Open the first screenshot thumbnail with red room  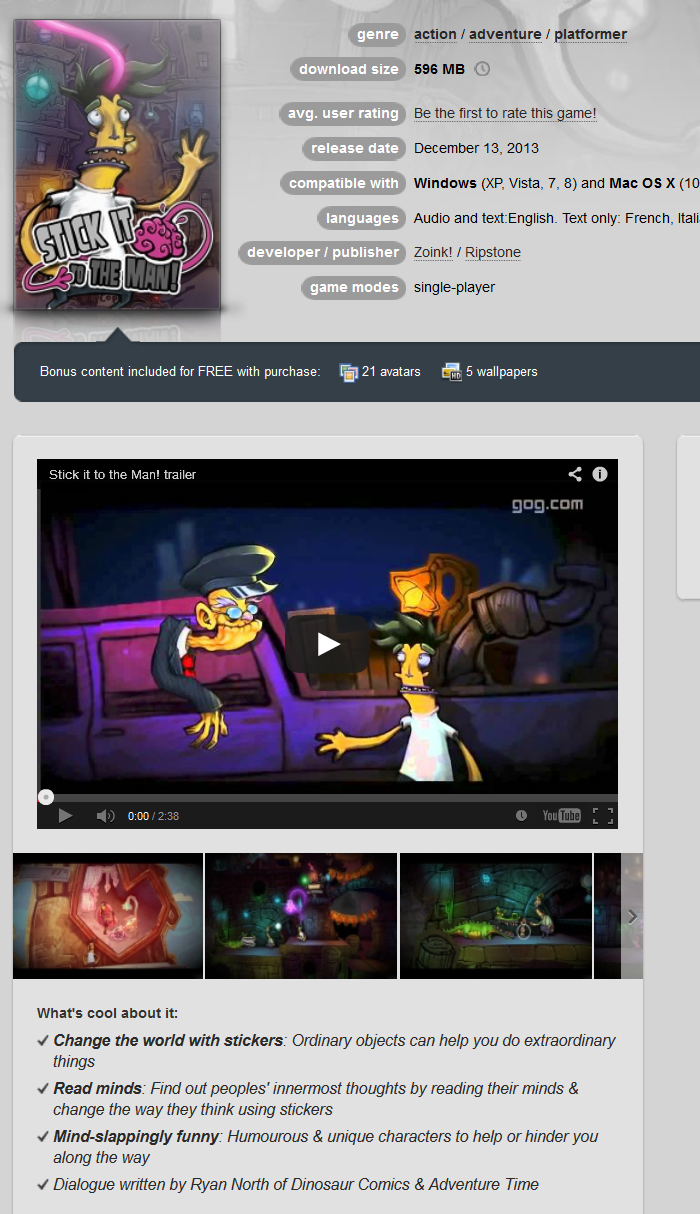[x=108, y=916]
